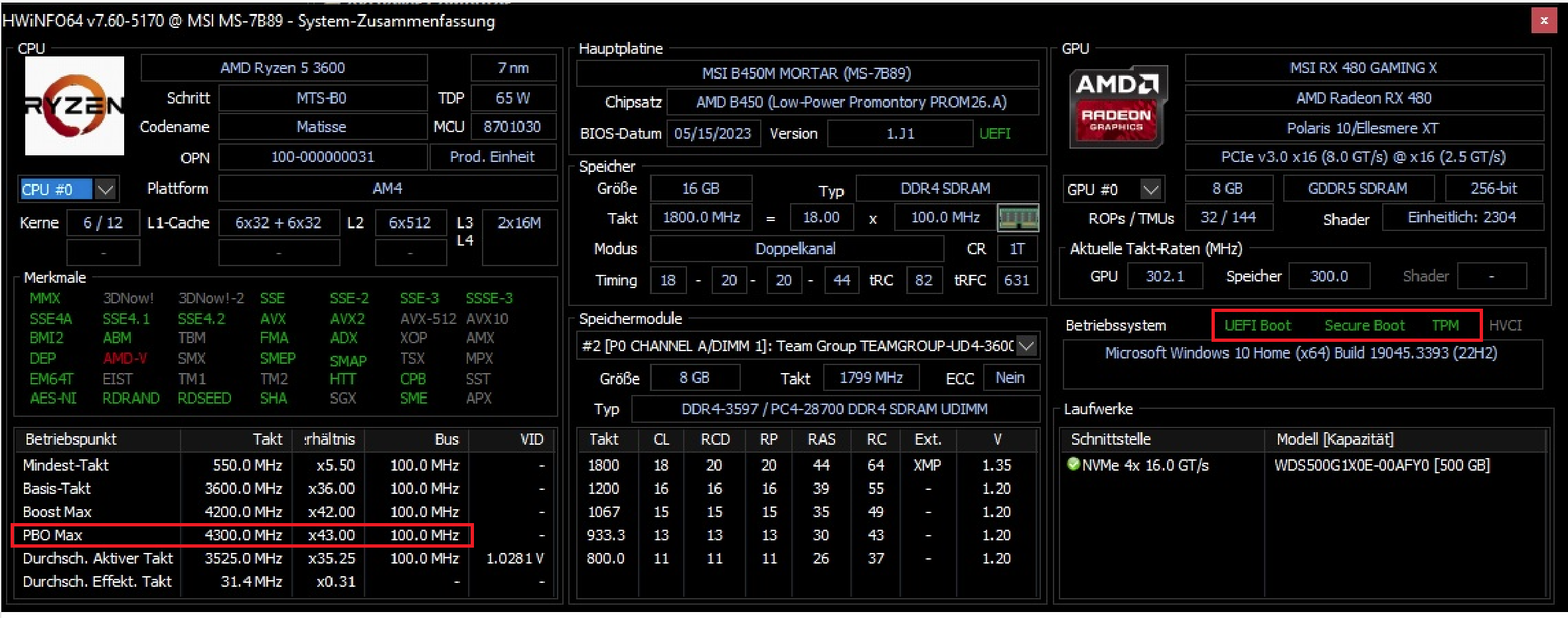Select the PBO Max row
The width and height of the screenshot is (1568, 618).
pos(285,535)
